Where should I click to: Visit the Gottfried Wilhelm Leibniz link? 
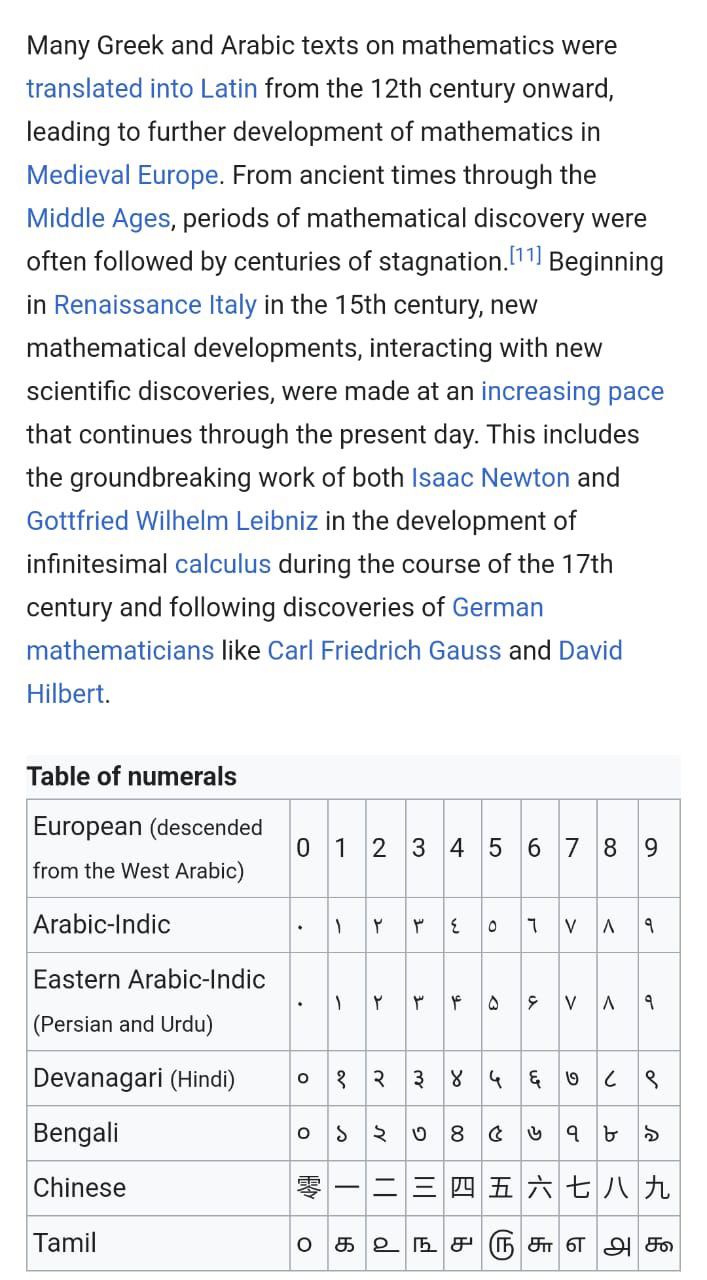pos(172,521)
